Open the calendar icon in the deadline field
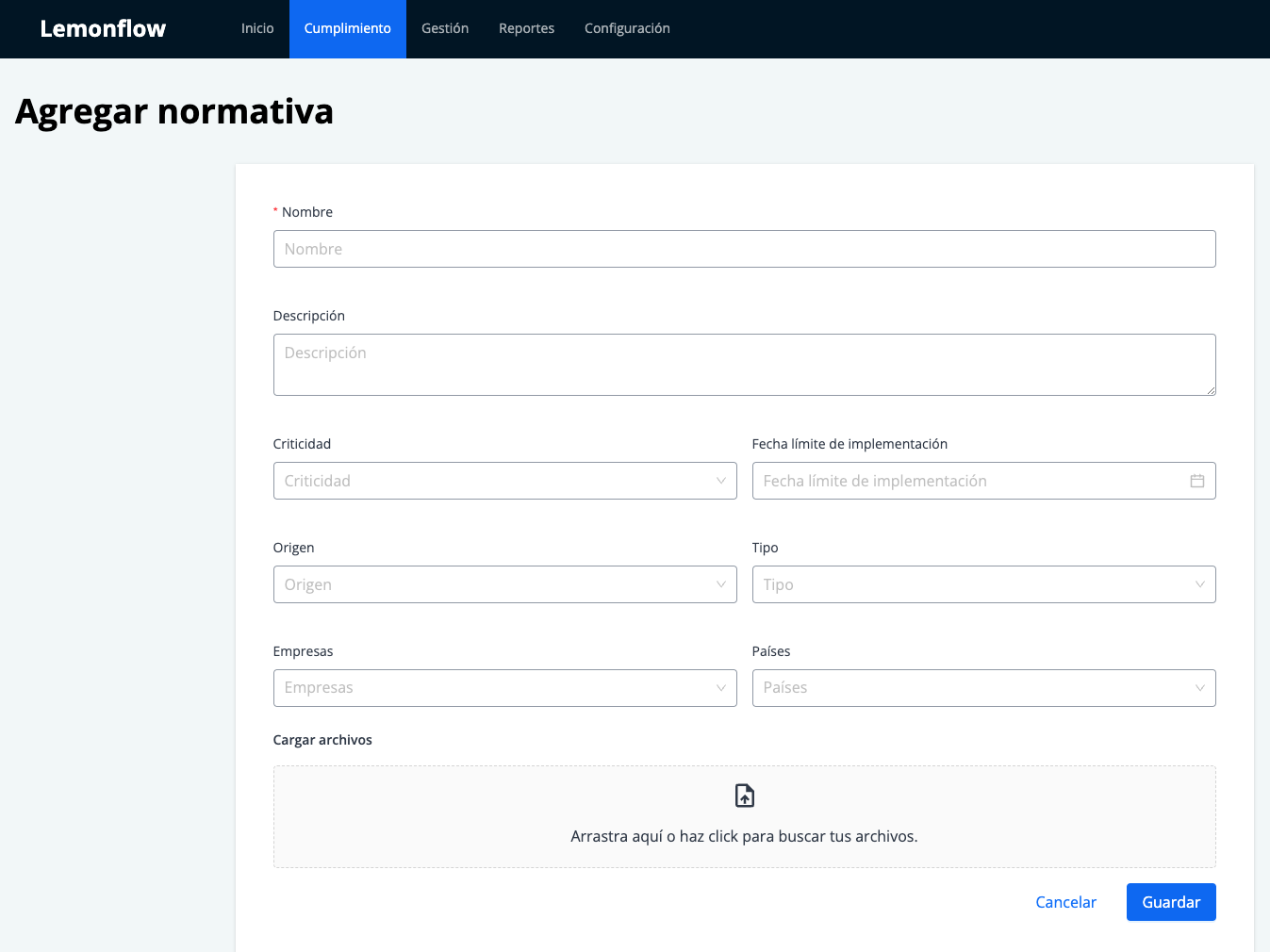The width and height of the screenshot is (1270, 952). 1197,481
